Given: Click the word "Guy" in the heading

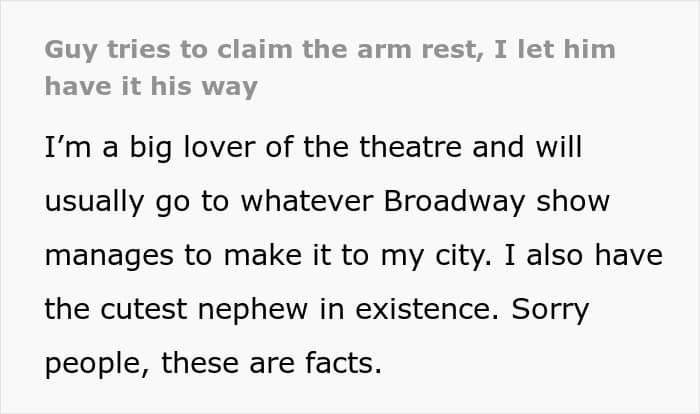Looking at the screenshot, I should [69, 49].
